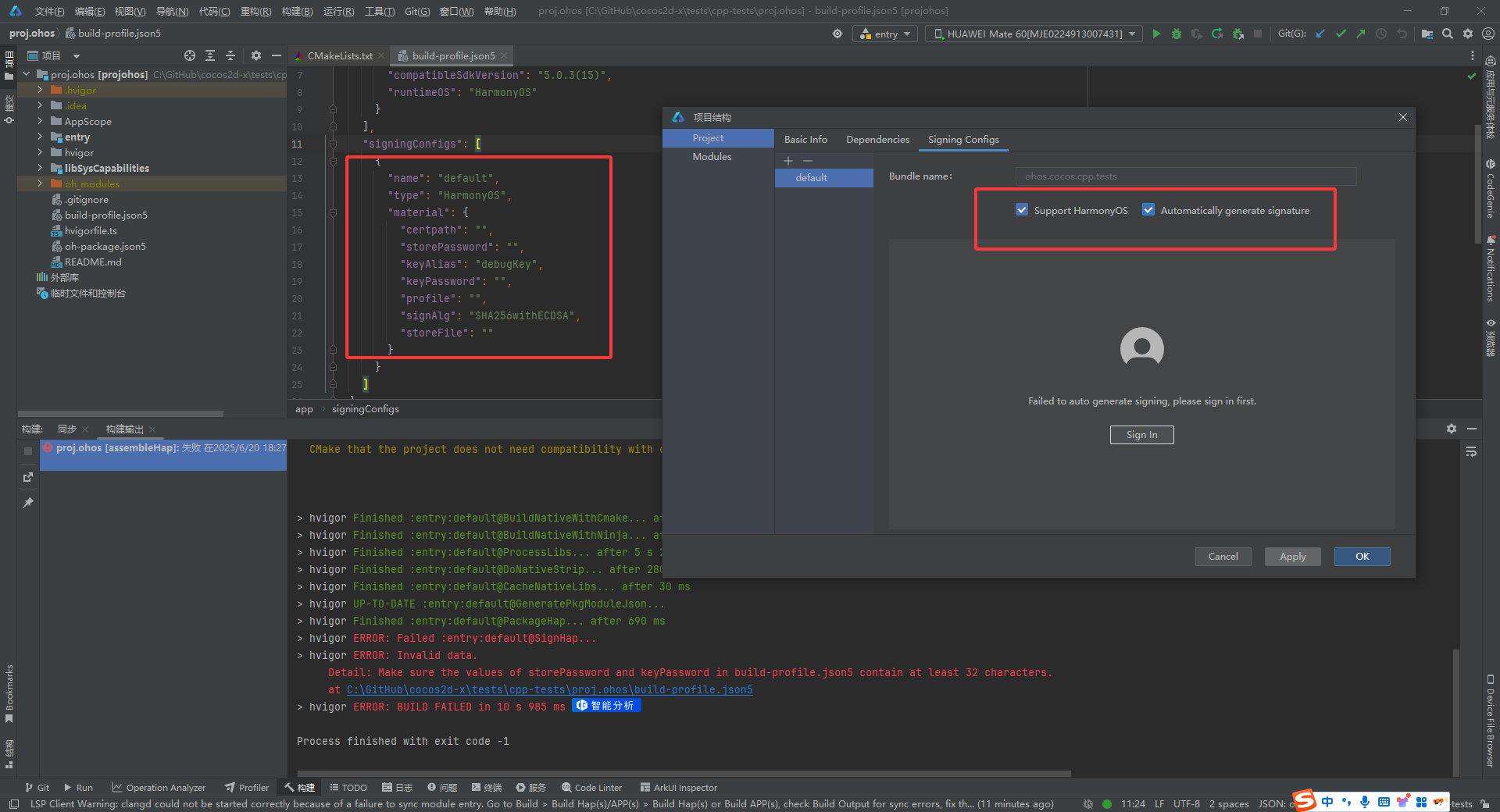Click the green Debug bug icon
Viewport: 1500px width, 812px height.
pos(1177,34)
